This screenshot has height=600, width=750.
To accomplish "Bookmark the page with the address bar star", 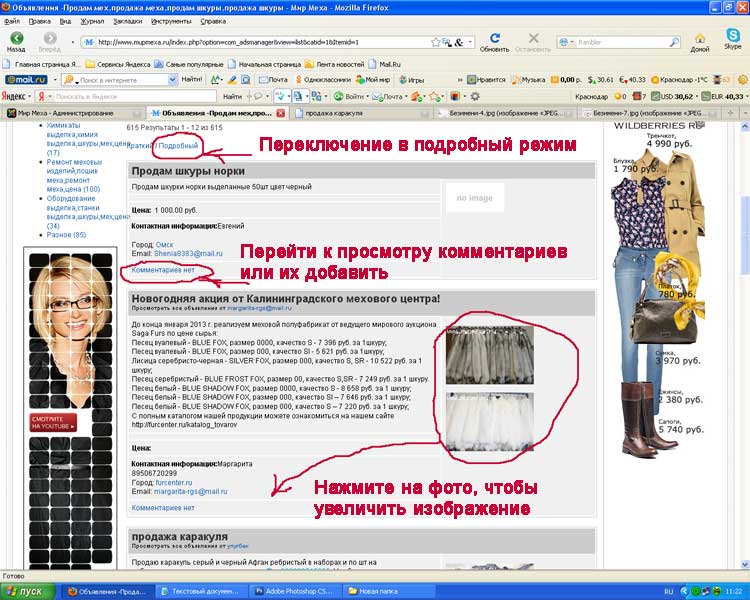I will (x=435, y=42).
